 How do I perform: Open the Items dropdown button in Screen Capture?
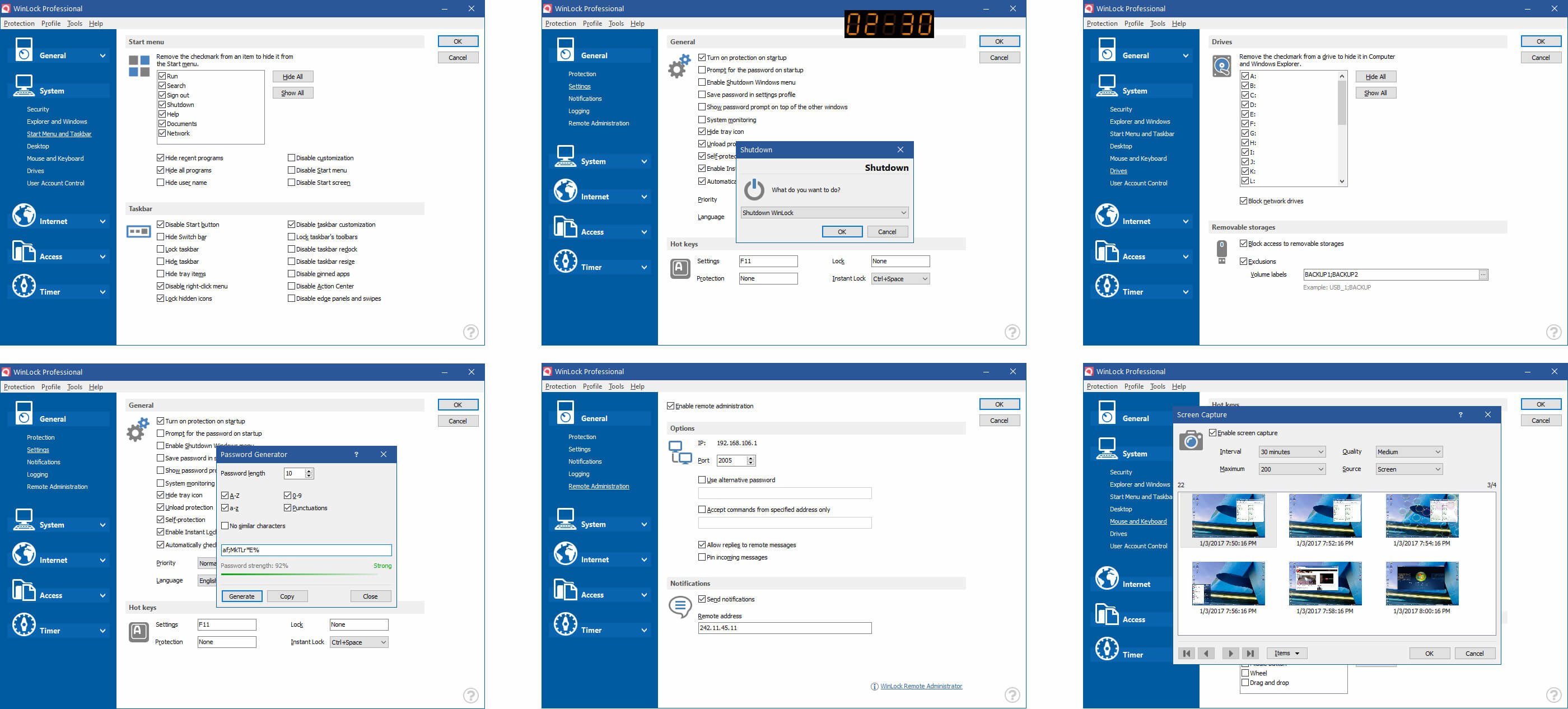1286,653
